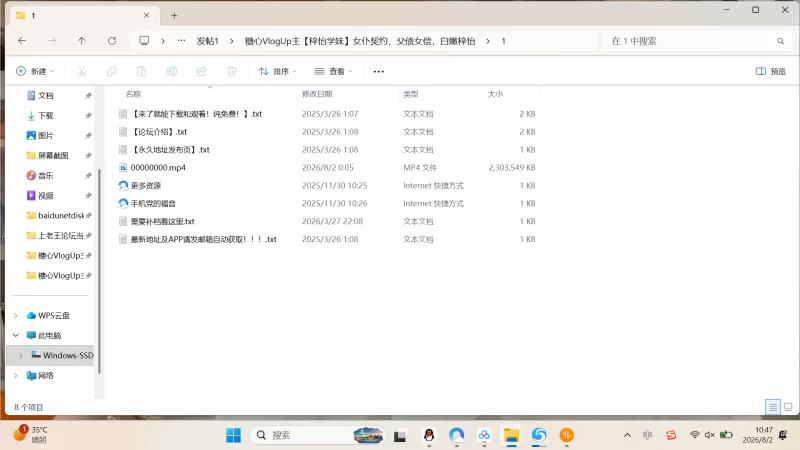
Task: Click the Share icon in toolbar
Action: click(x=202, y=71)
